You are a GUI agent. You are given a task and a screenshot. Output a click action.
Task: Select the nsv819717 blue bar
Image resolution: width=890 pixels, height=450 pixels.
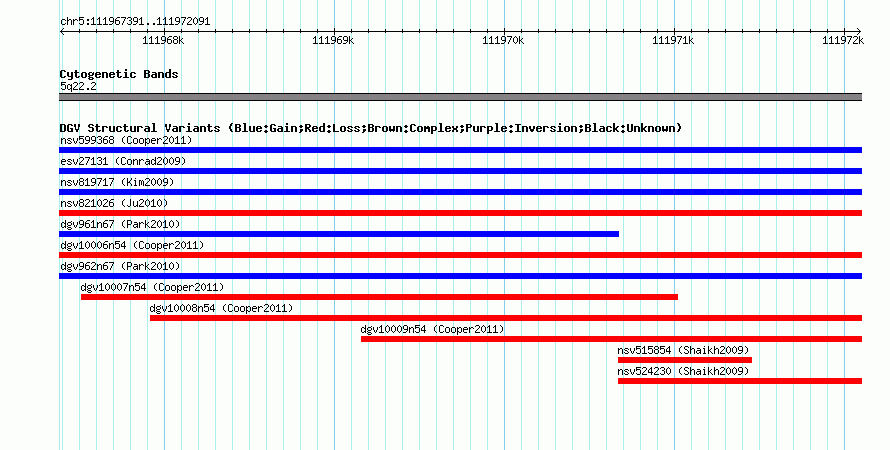[x=460, y=192]
